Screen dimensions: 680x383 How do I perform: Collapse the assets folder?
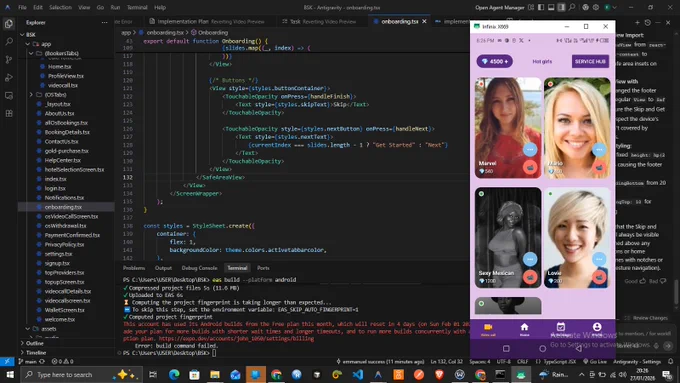pos(28,329)
